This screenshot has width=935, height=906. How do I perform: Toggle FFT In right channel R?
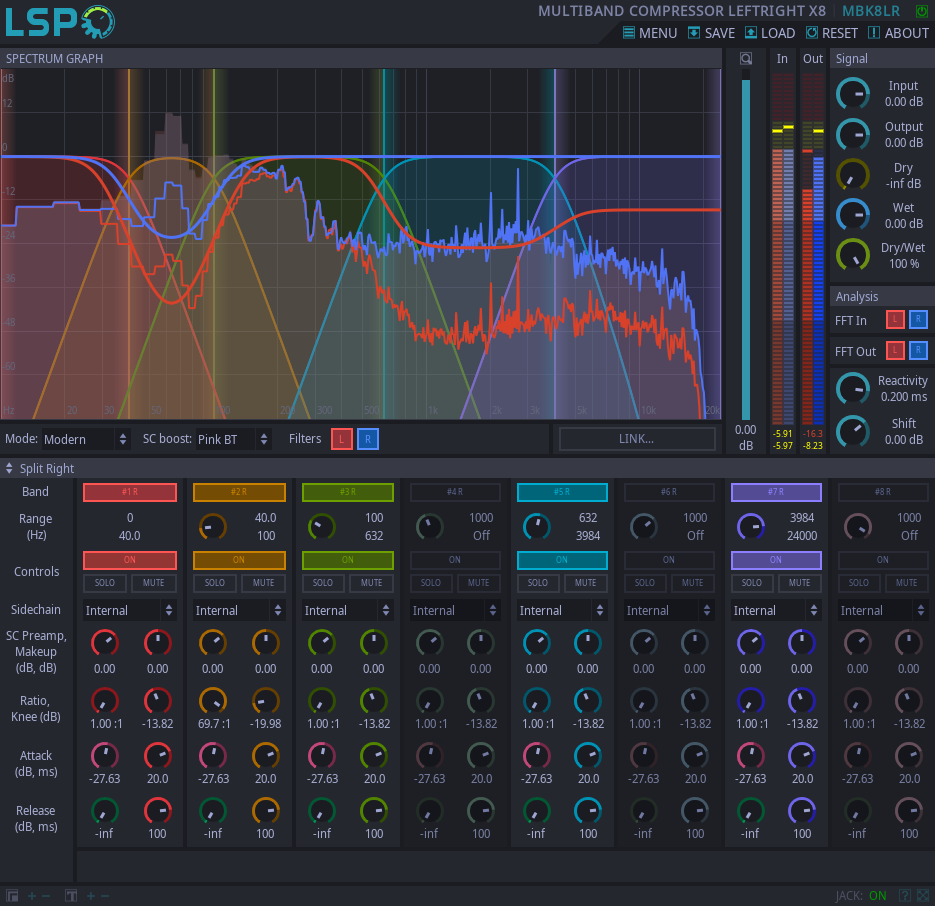[x=918, y=320]
